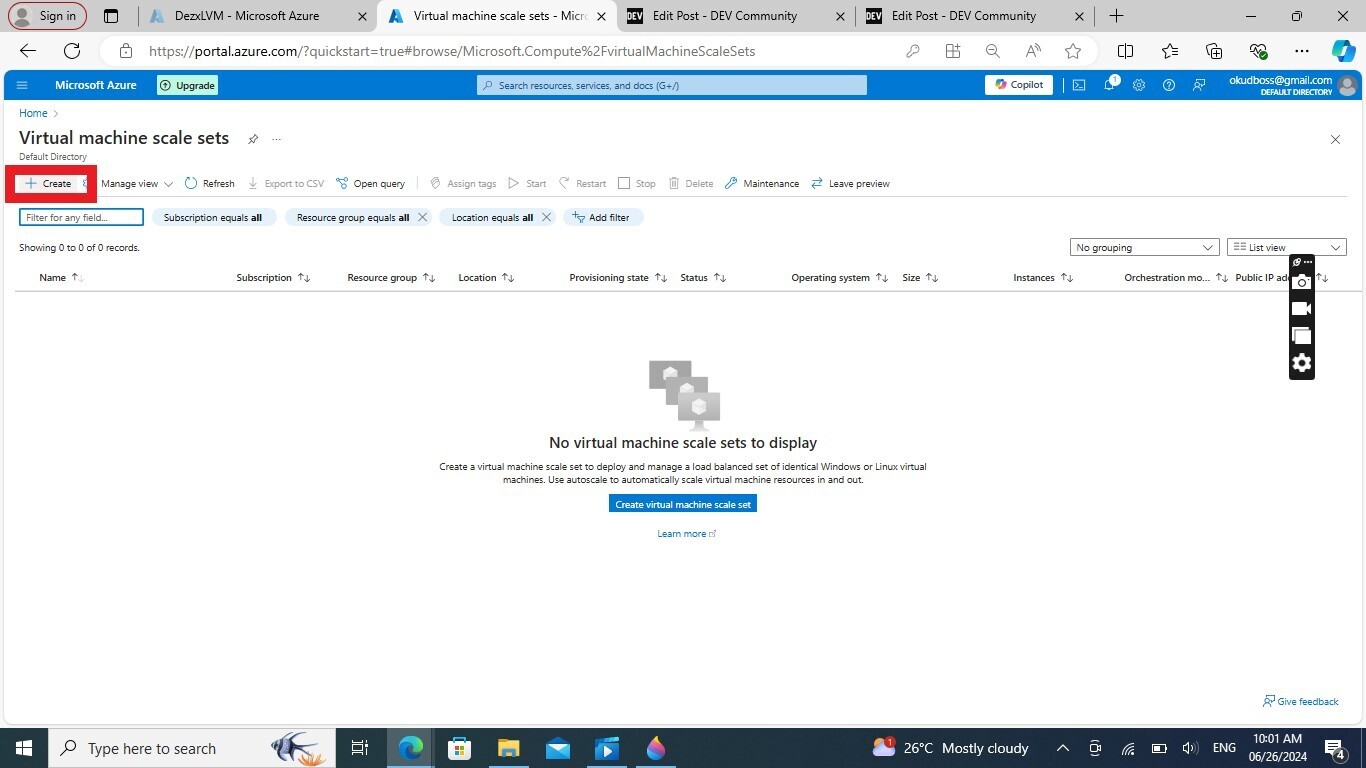Screen dimensions: 1366x768
Task: Open the Azure help question mark
Action: (1168, 85)
